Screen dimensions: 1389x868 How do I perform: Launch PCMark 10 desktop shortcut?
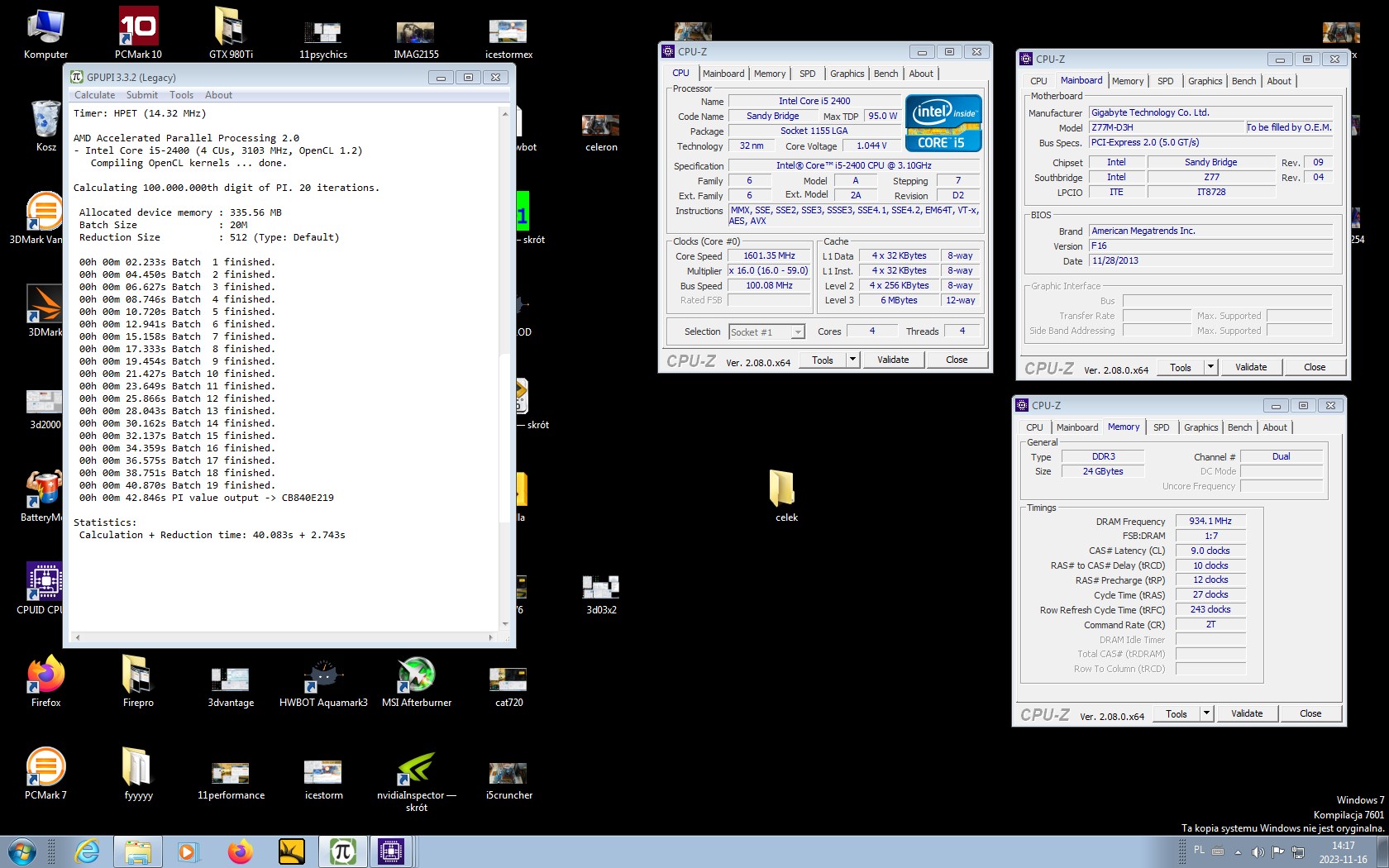point(138,34)
